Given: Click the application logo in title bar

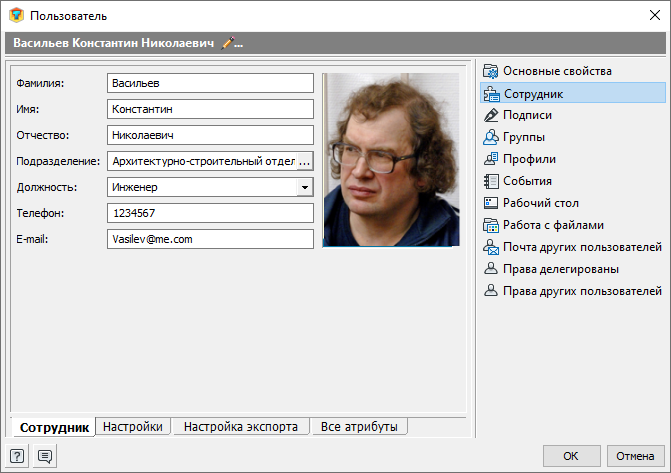Looking at the screenshot, I should click(17, 15).
